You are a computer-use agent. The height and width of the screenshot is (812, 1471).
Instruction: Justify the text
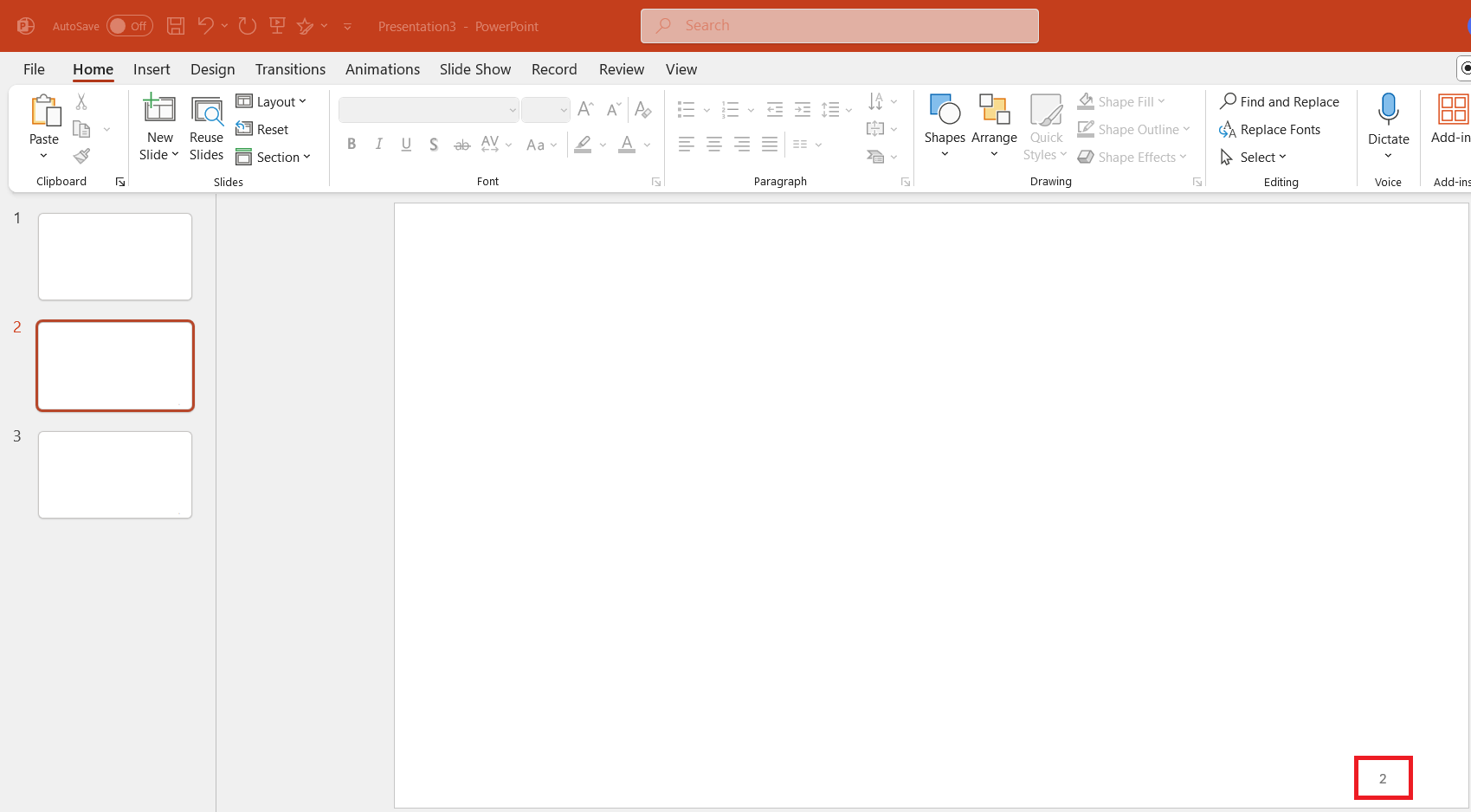[x=770, y=145]
